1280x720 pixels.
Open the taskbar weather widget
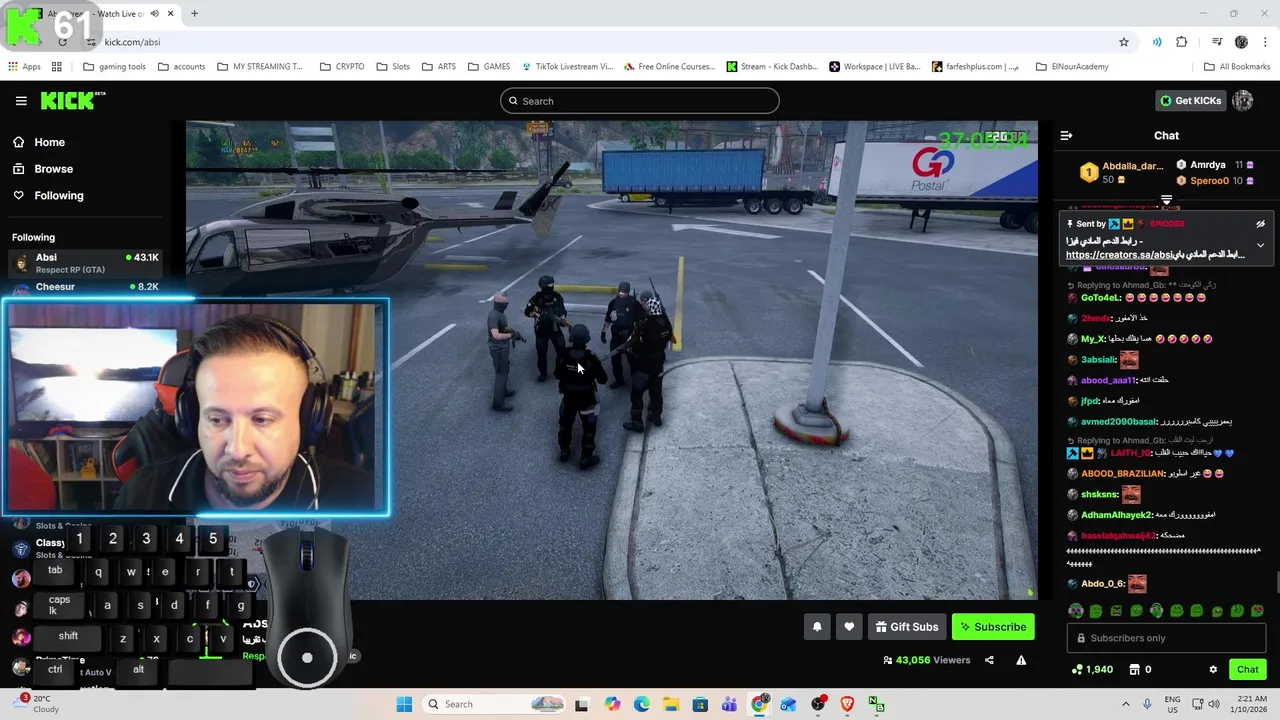[x=37, y=704]
